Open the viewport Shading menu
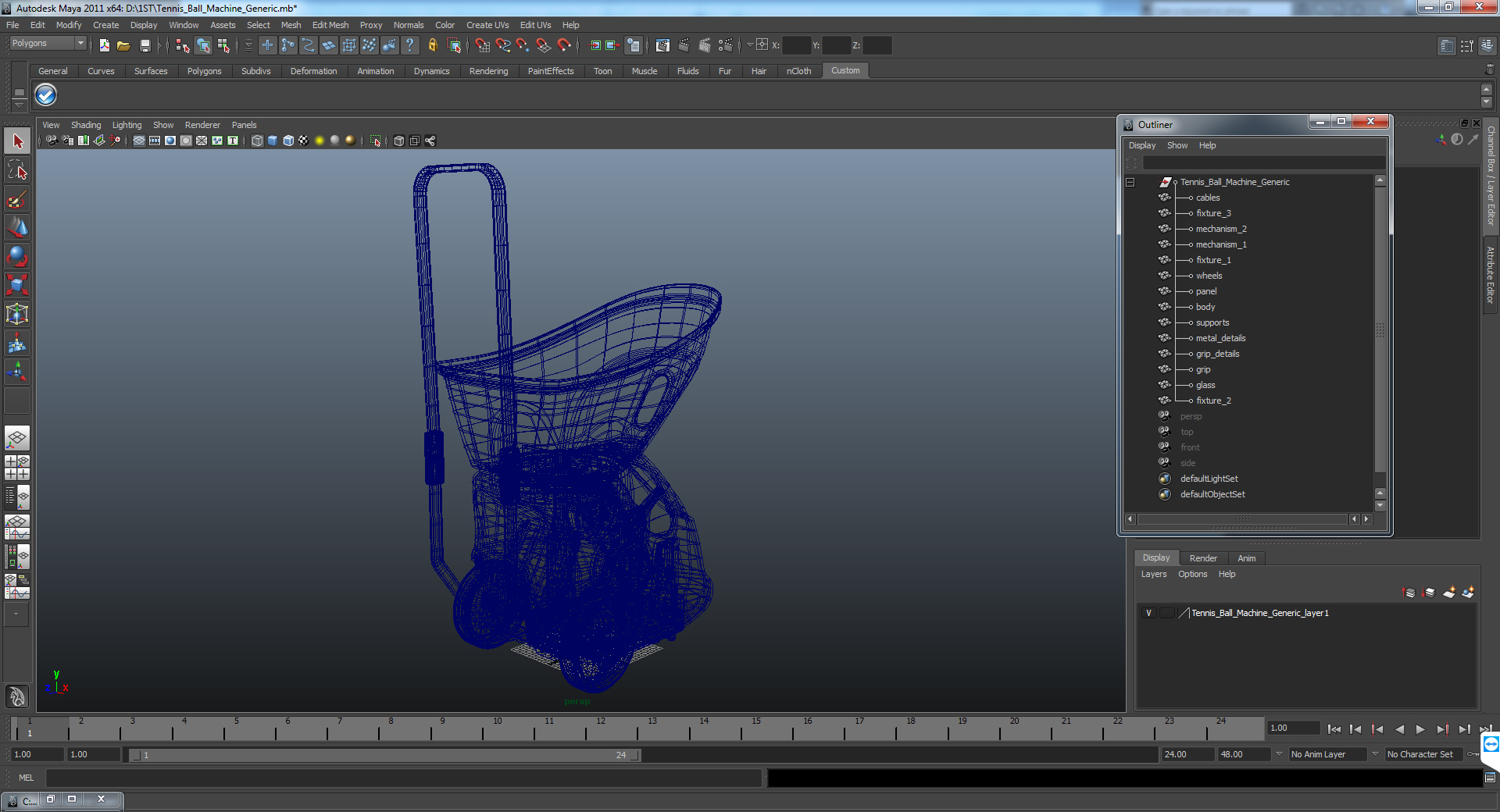 (86, 125)
